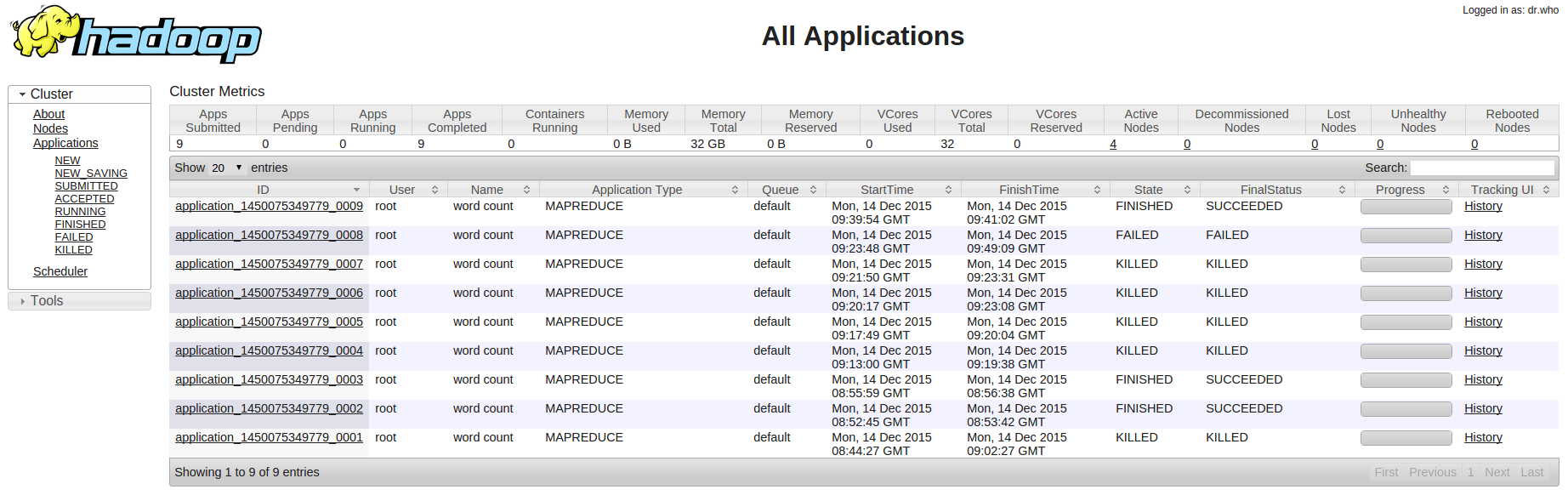Sort by FinalStatus column sort icon

tap(1342, 190)
